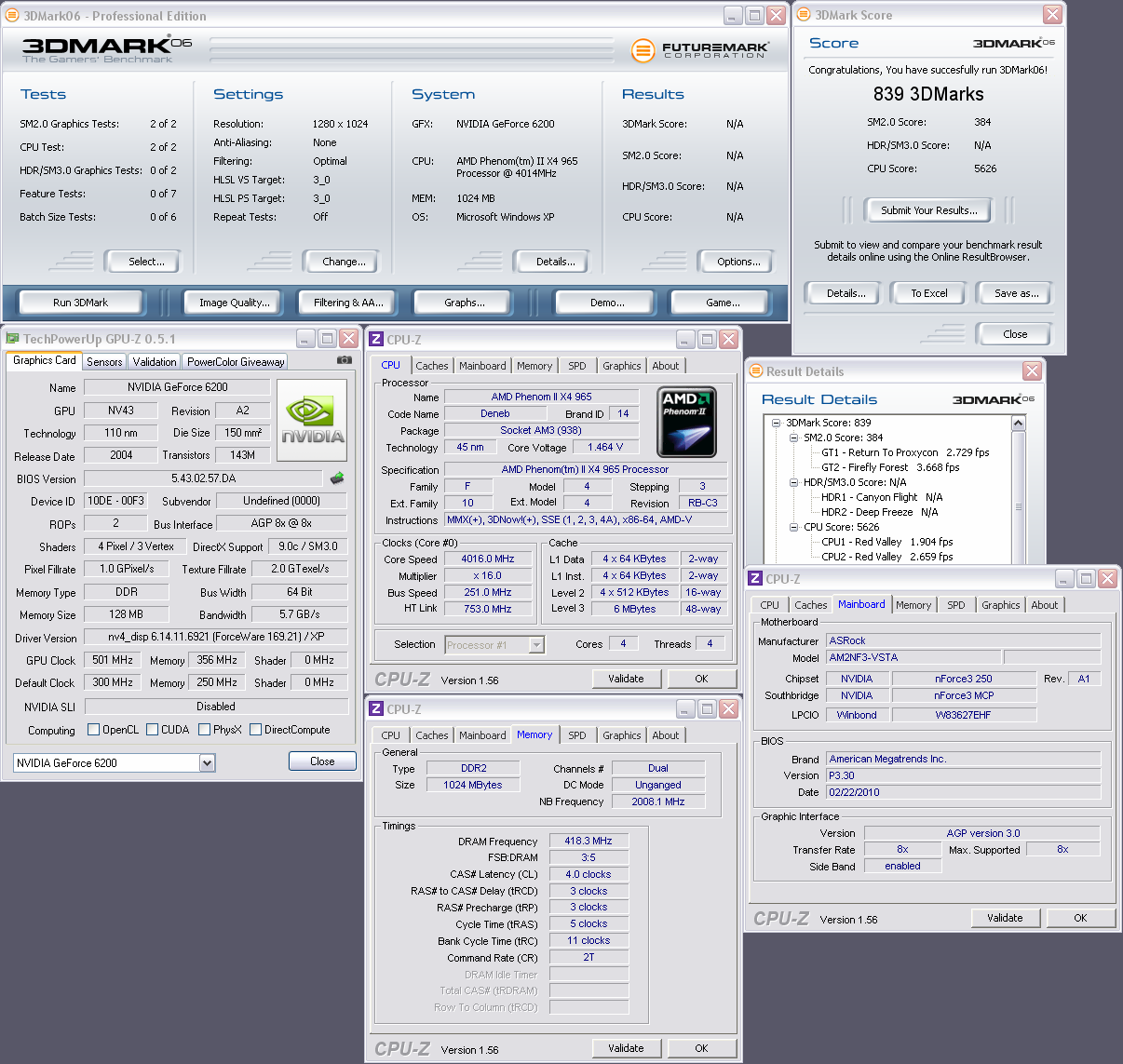Image resolution: width=1123 pixels, height=1064 pixels.
Task: Select HDR1 - Canyon Flight row
Action: pyautogui.click(x=881, y=497)
